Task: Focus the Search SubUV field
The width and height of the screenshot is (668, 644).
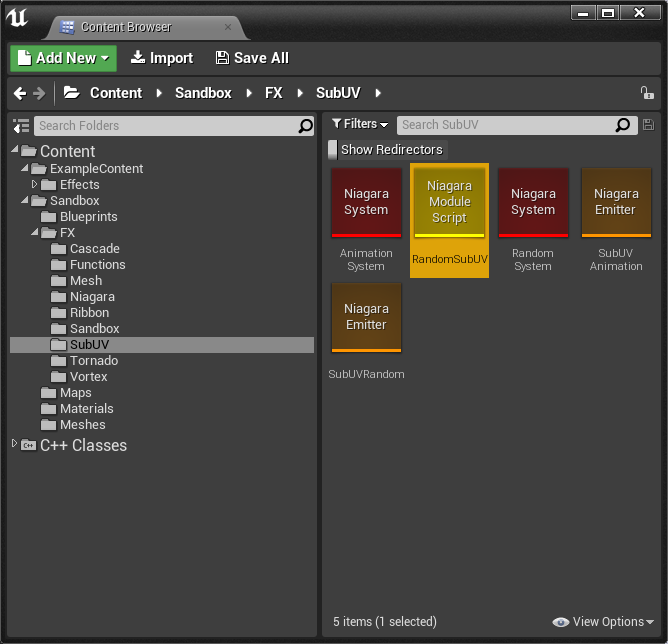Action: point(517,125)
